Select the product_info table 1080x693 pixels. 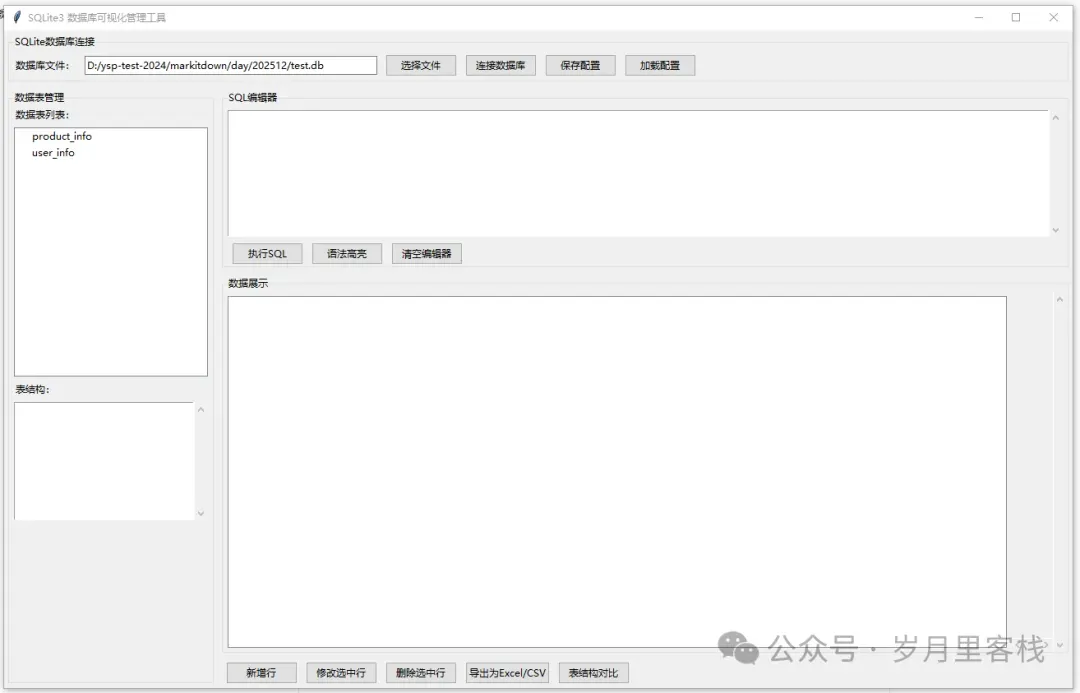pos(62,136)
